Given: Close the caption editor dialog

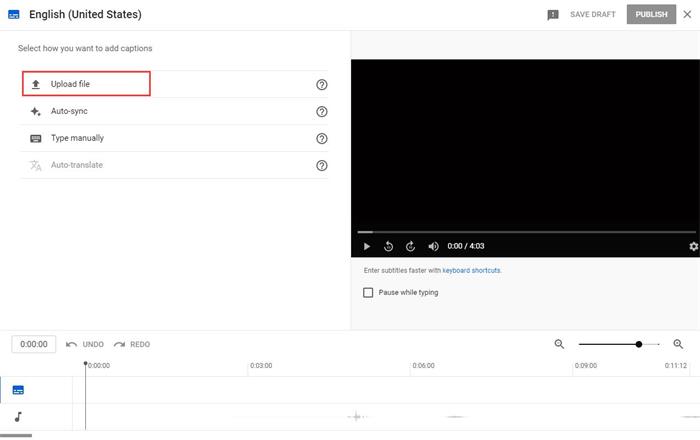Looking at the screenshot, I should [x=687, y=14].
